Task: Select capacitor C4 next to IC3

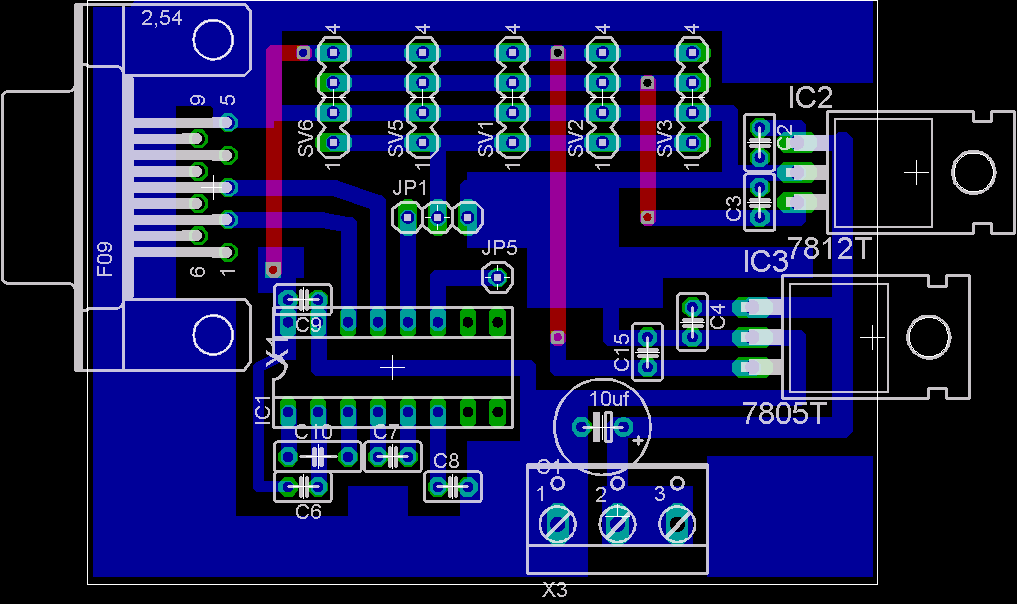Action: (692, 322)
